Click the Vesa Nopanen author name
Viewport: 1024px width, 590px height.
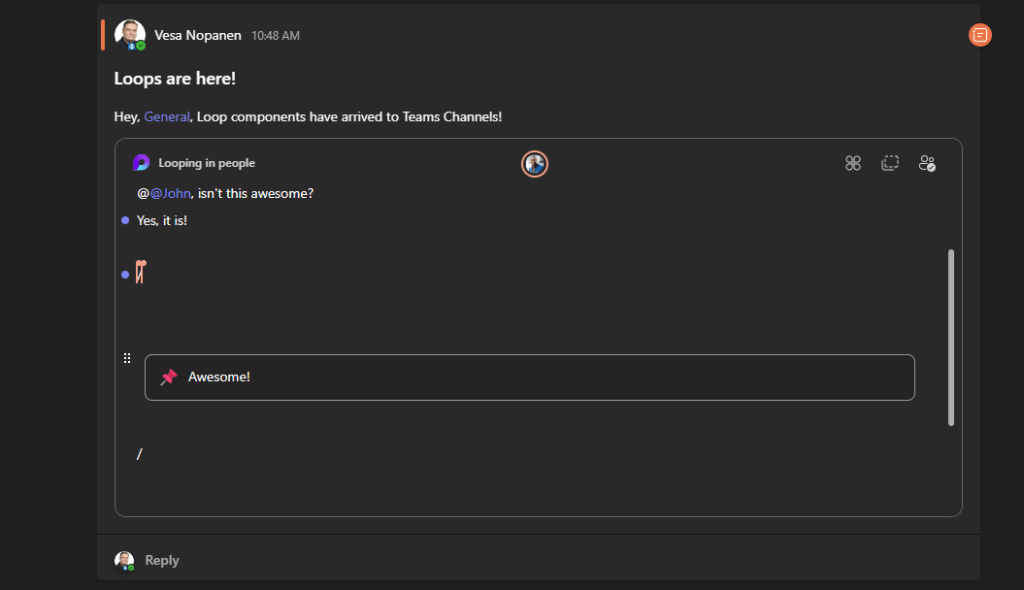[x=198, y=35]
